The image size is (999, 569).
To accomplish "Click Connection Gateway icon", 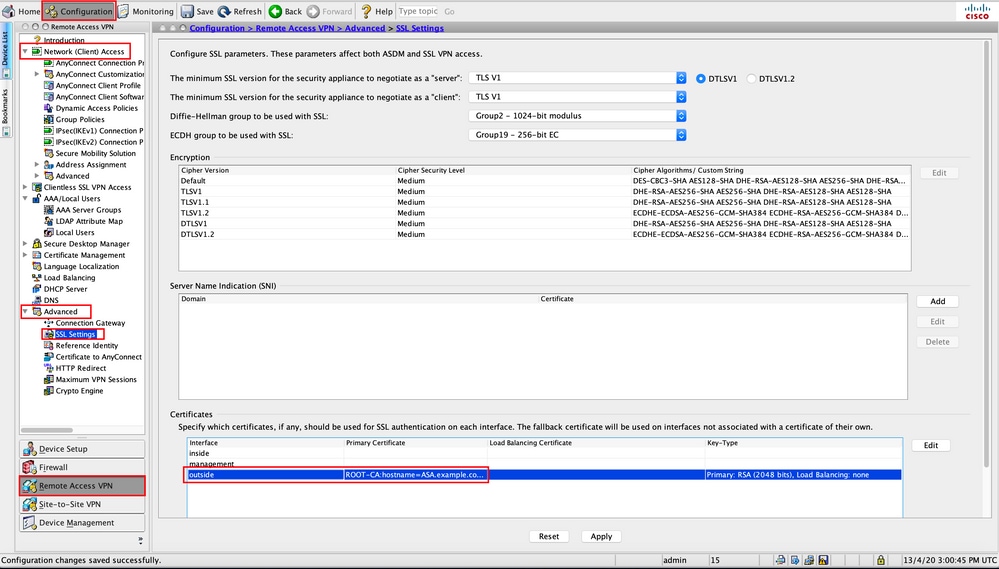I will (x=48, y=323).
